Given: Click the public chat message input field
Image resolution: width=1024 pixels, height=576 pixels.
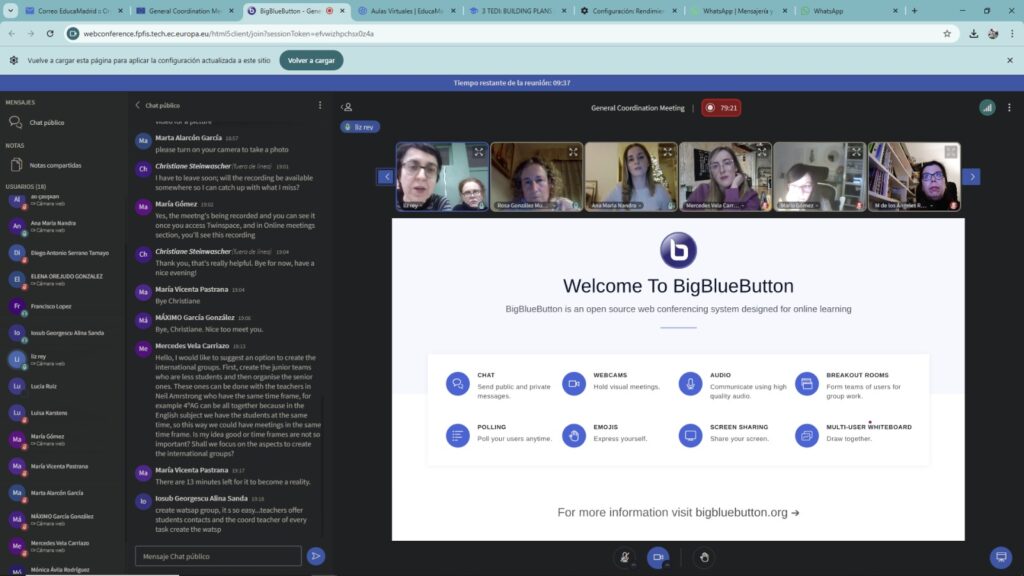Looking at the screenshot, I should click(x=218, y=556).
